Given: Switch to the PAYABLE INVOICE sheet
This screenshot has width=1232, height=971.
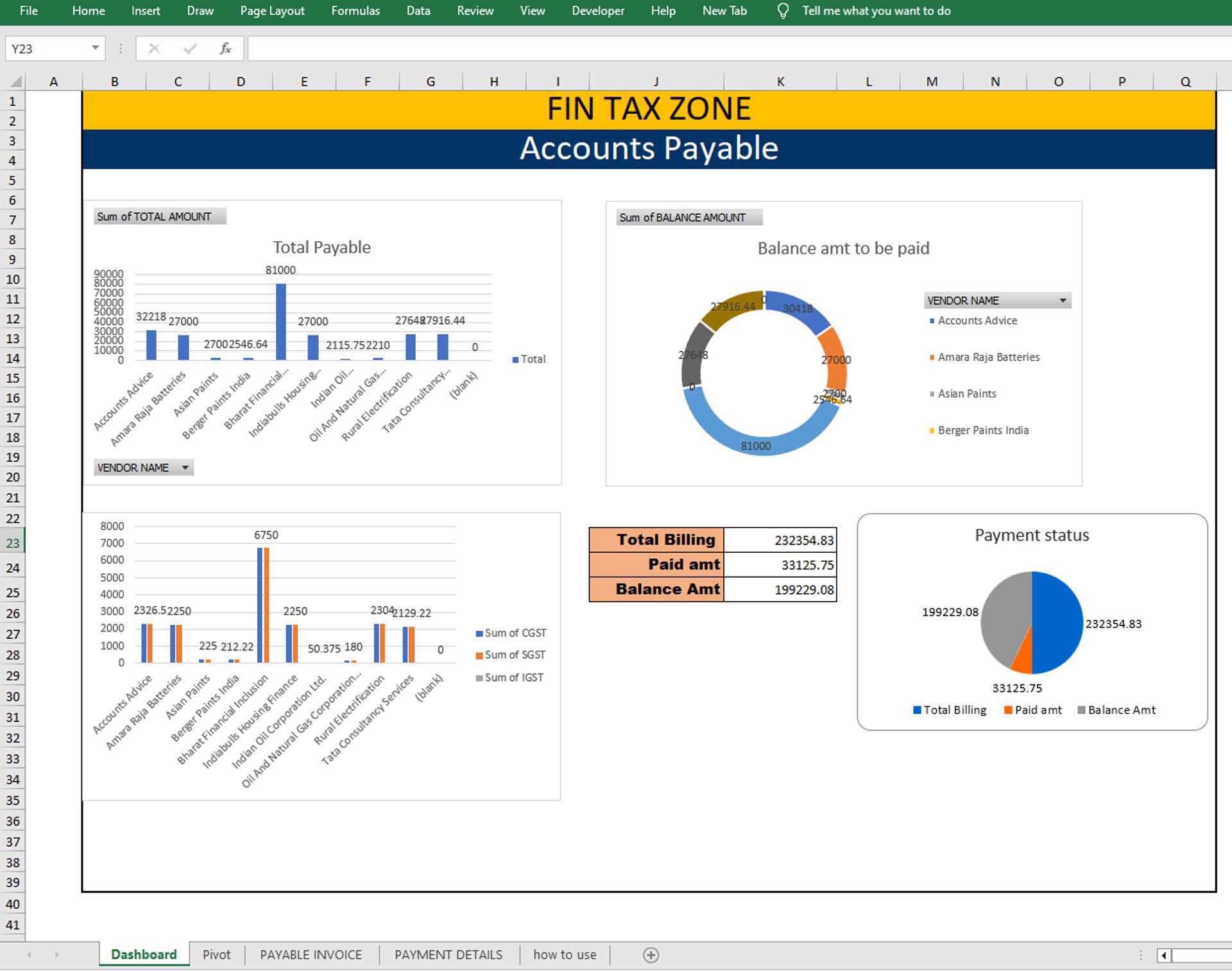Looking at the screenshot, I should coord(311,955).
